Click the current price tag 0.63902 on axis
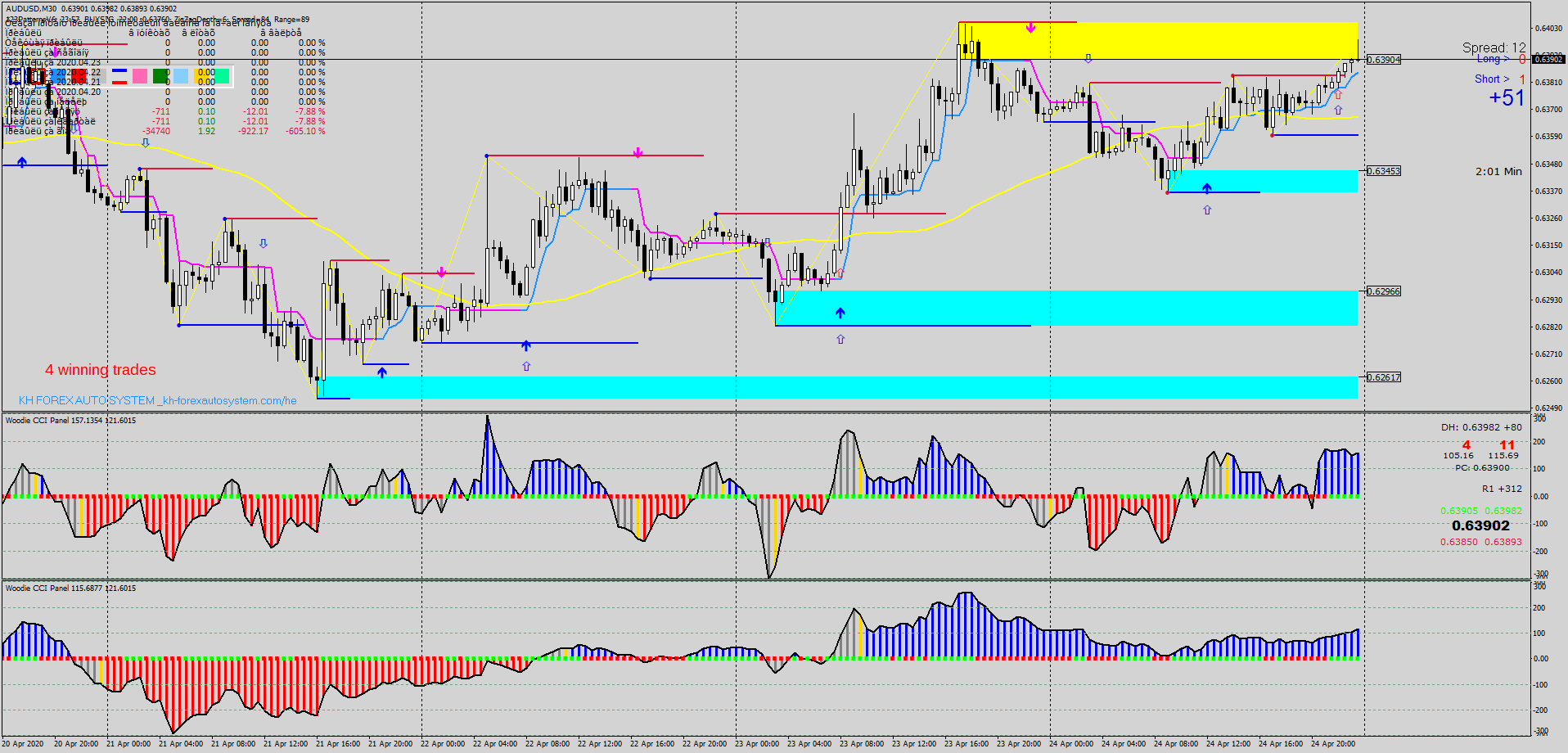1568x753 pixels. [x=1548, y=59]
